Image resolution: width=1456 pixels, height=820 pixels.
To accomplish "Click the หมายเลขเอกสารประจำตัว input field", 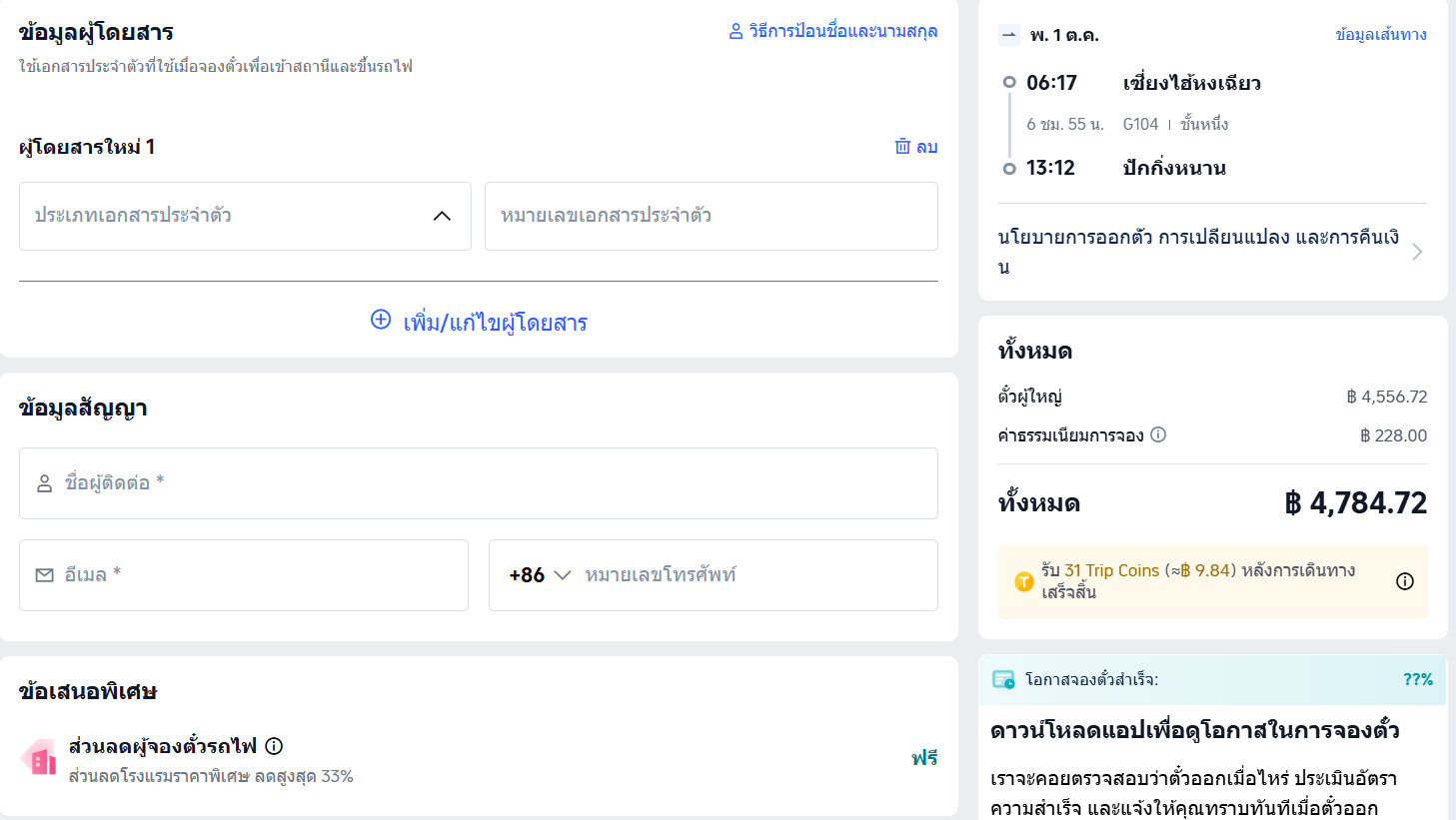I will 711,216.
